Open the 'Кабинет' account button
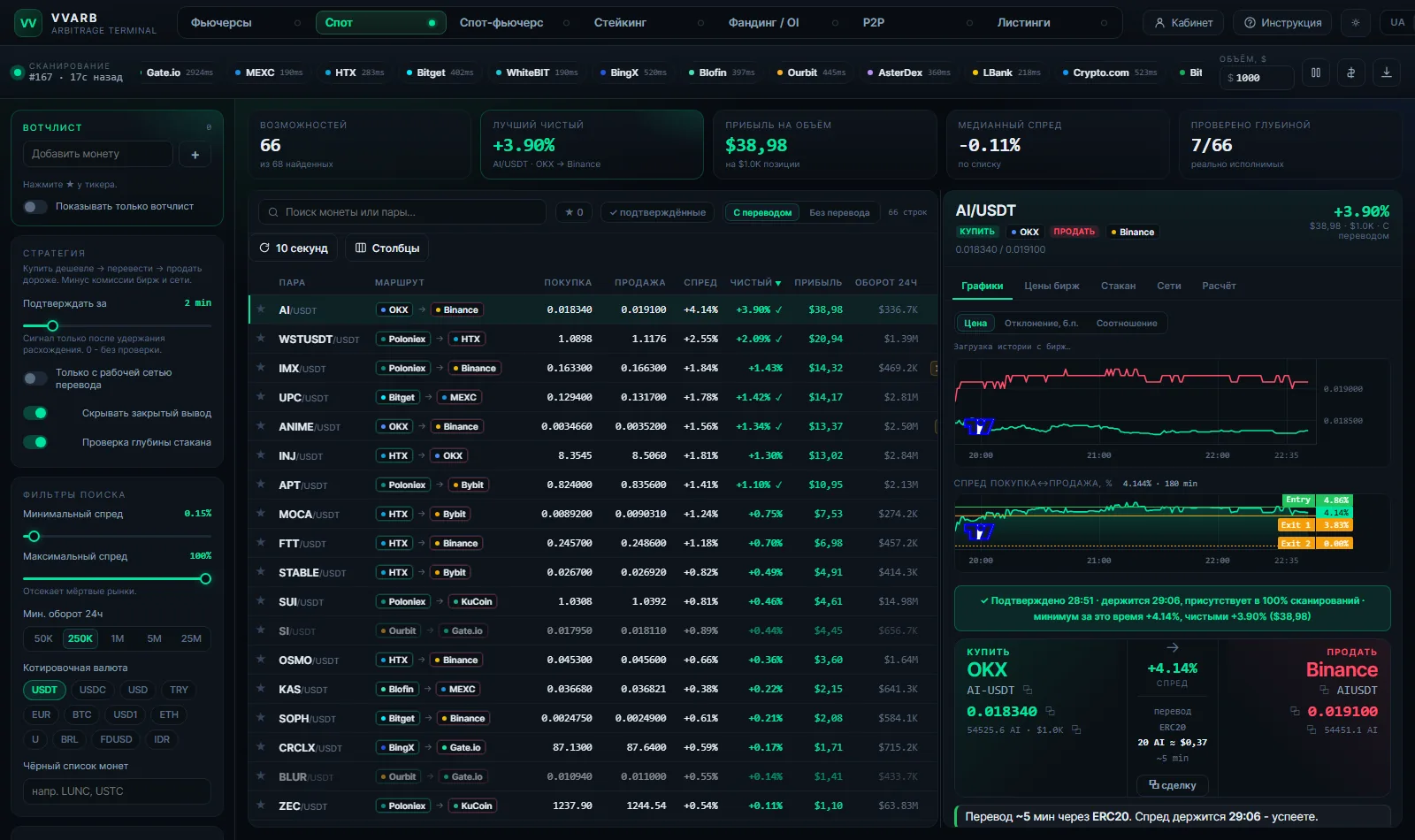This screenshot has width=1415, height=840. point(1183,23)
